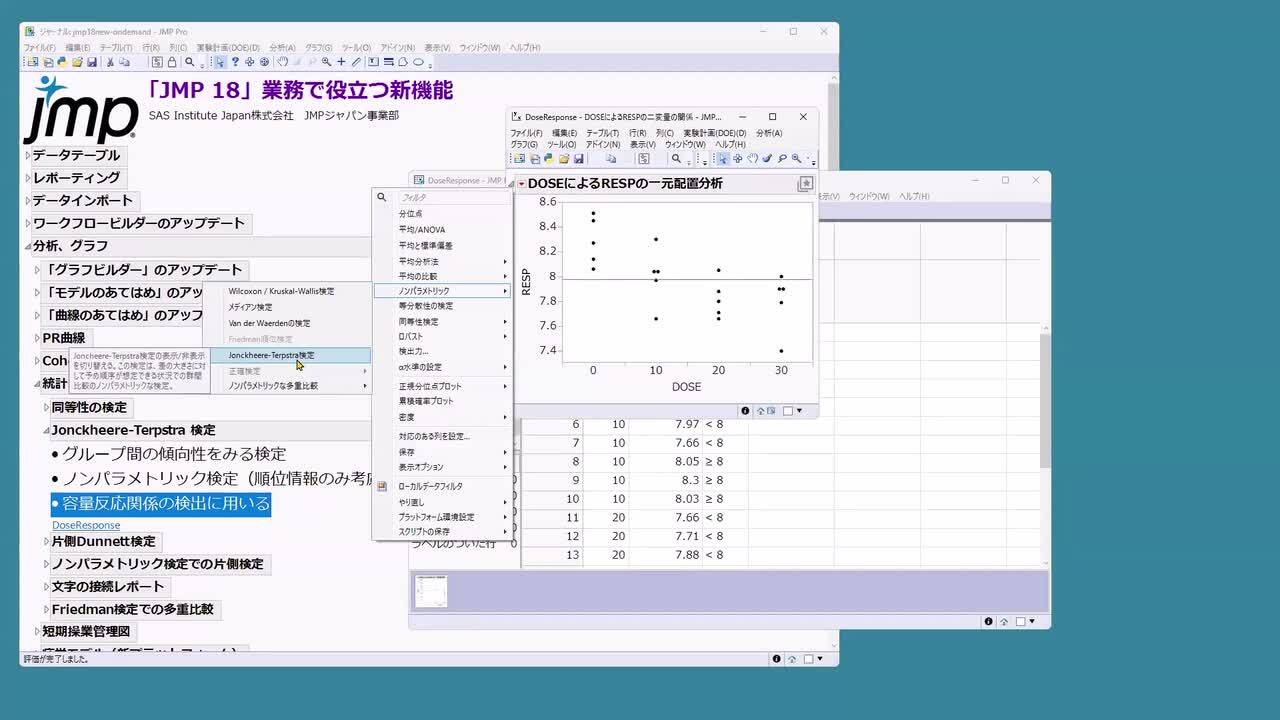Image resolution: width=1280 pixels, height=720 pixels.
Task: Click the star bookmark icon on report header
Action: click(x=806, y=184)
